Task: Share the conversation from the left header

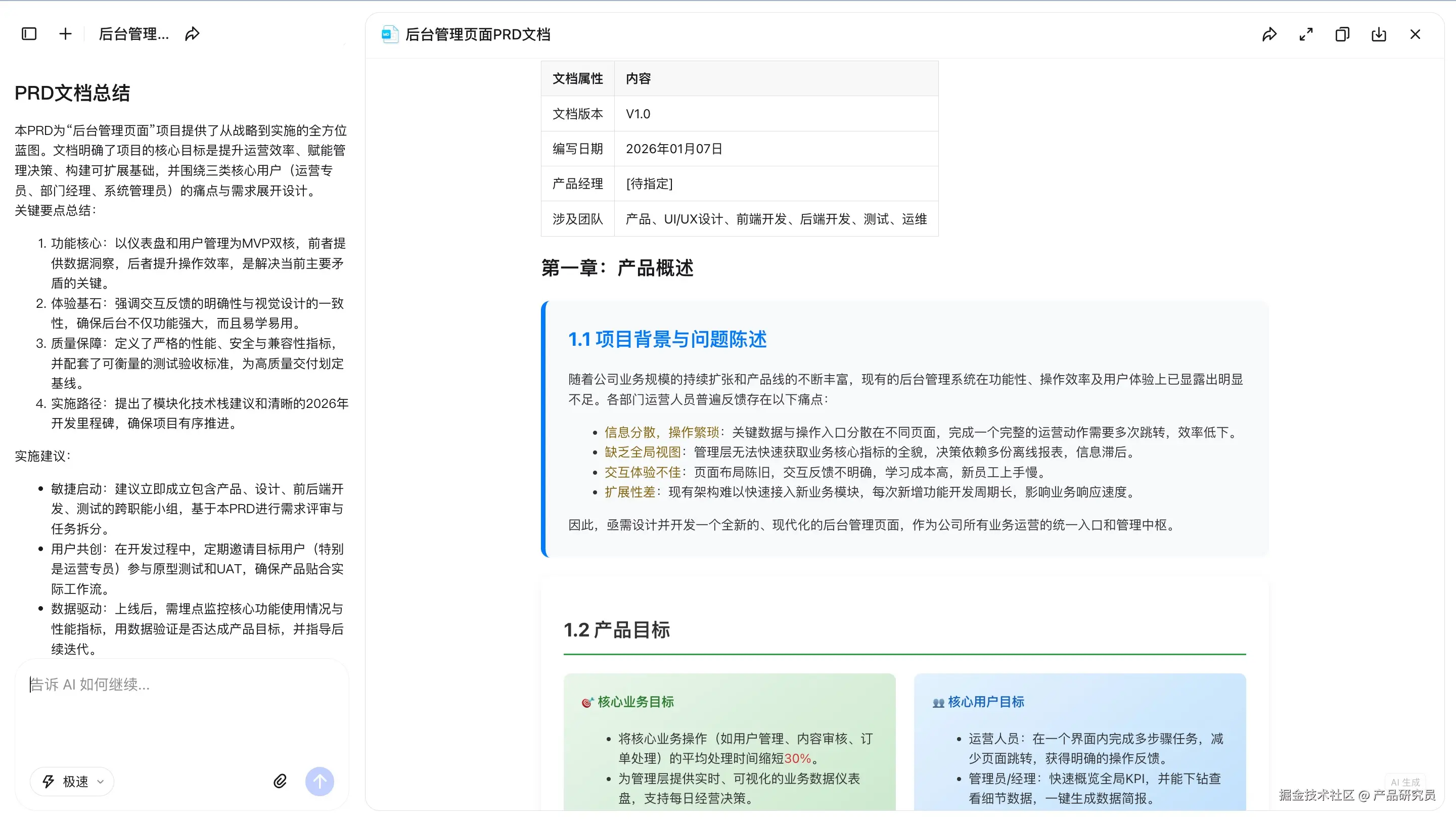Action: pos(192,34)
